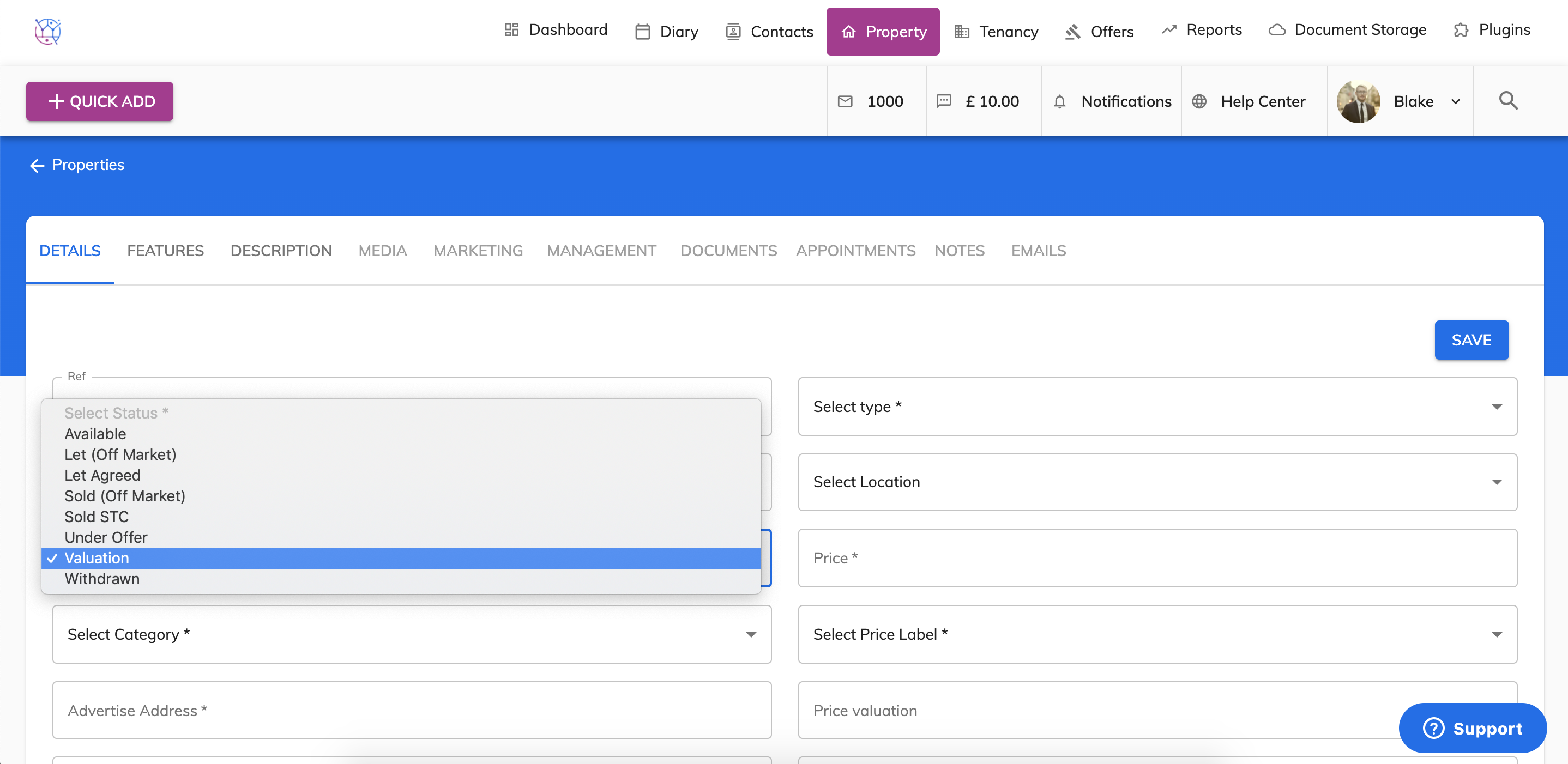Open the Select Location dropdown

[1157, 482]
